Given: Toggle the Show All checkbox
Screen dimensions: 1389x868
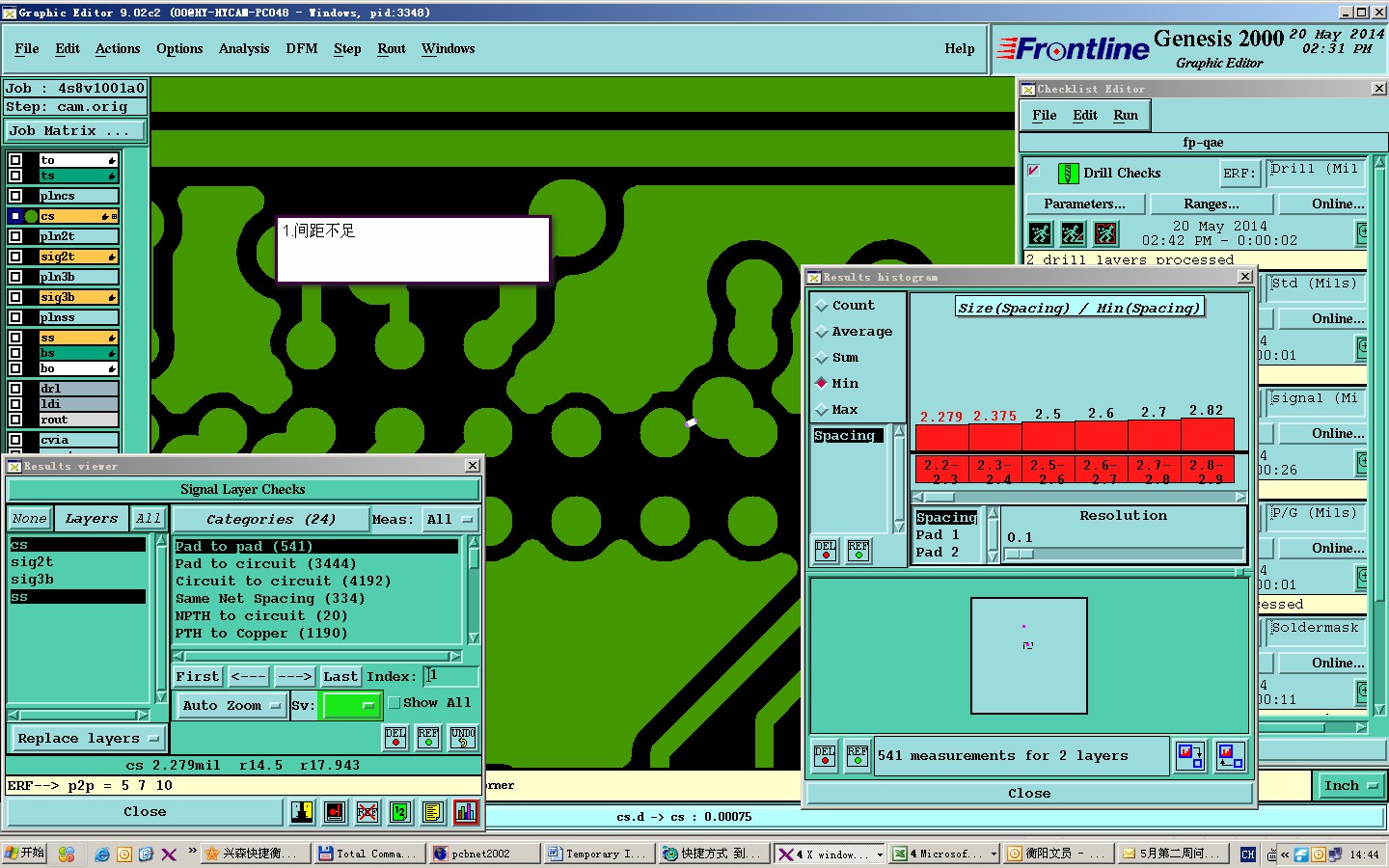Looking at the screenshot, I should [x=395, y=703].
